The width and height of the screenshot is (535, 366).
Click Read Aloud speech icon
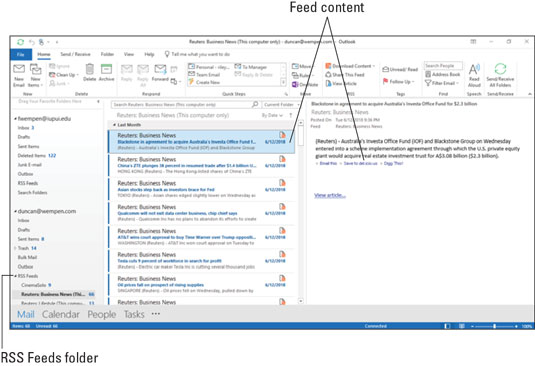click(x=474, y=75)
